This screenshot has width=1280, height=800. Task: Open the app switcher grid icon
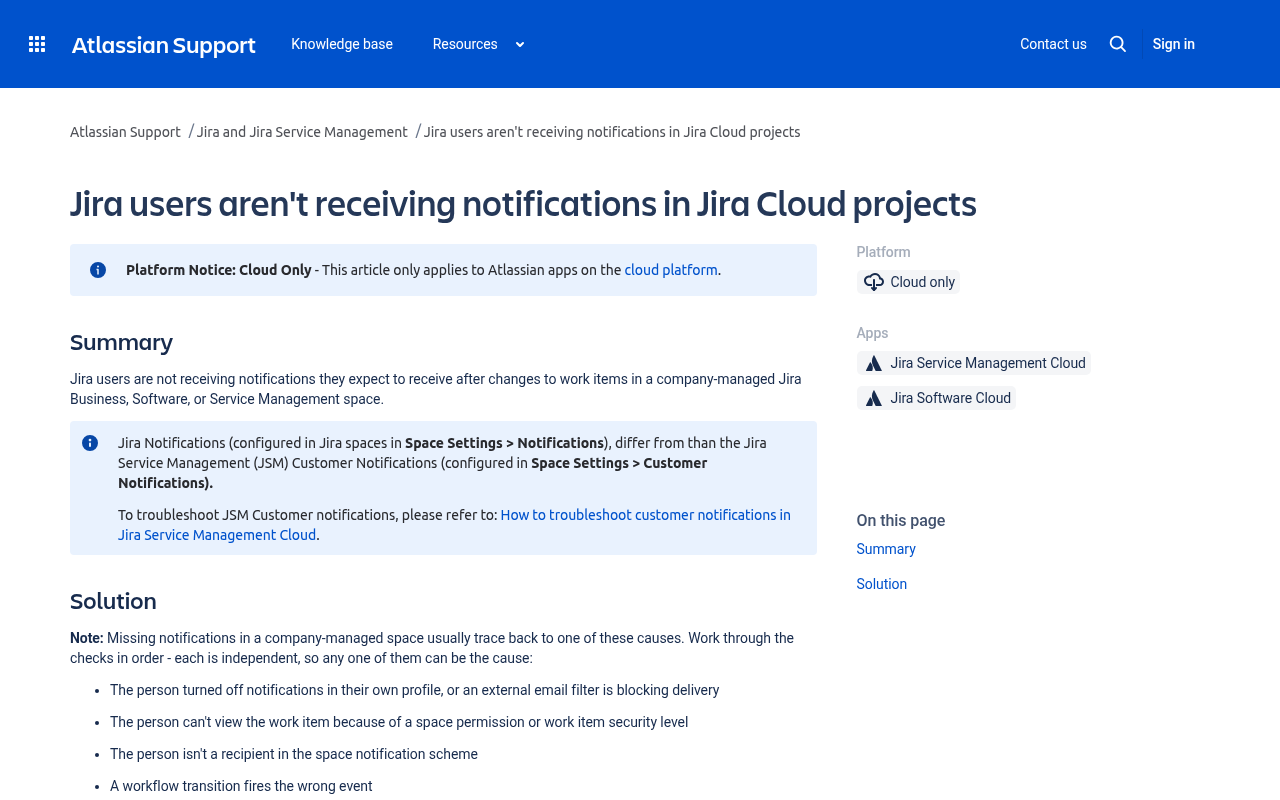click(x=37, y=44)
